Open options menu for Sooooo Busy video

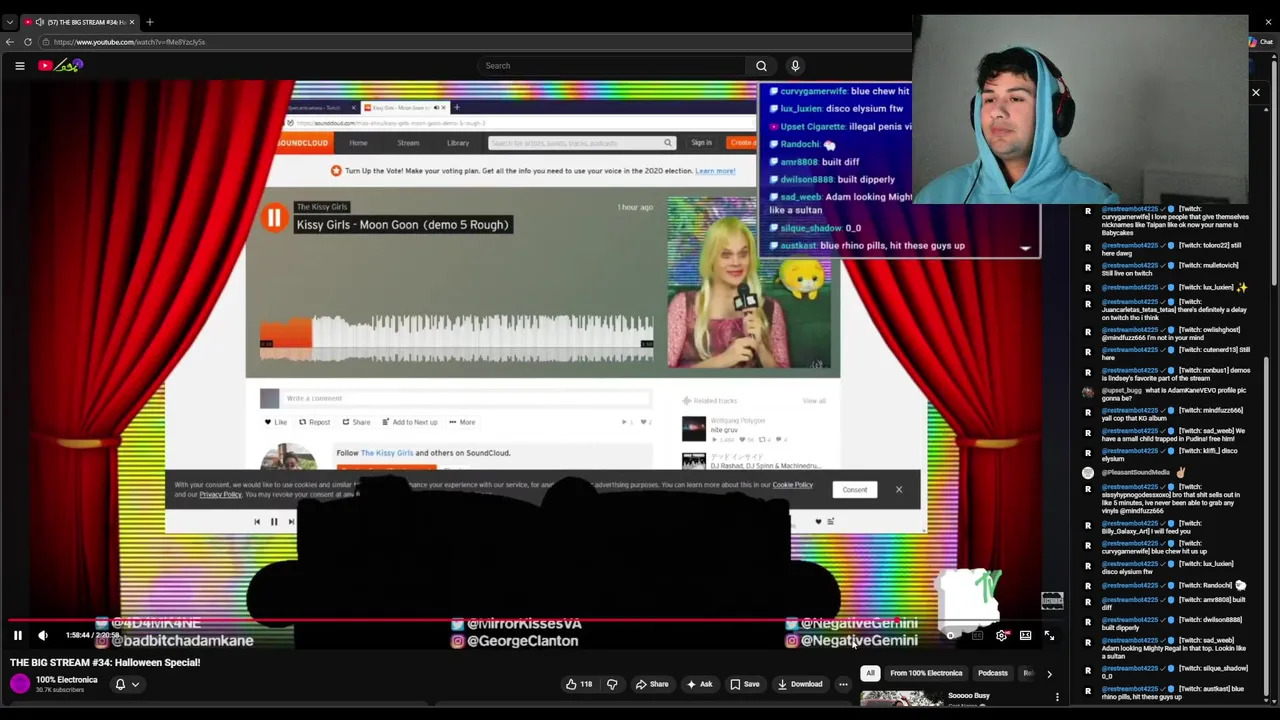coord(1057,697)
